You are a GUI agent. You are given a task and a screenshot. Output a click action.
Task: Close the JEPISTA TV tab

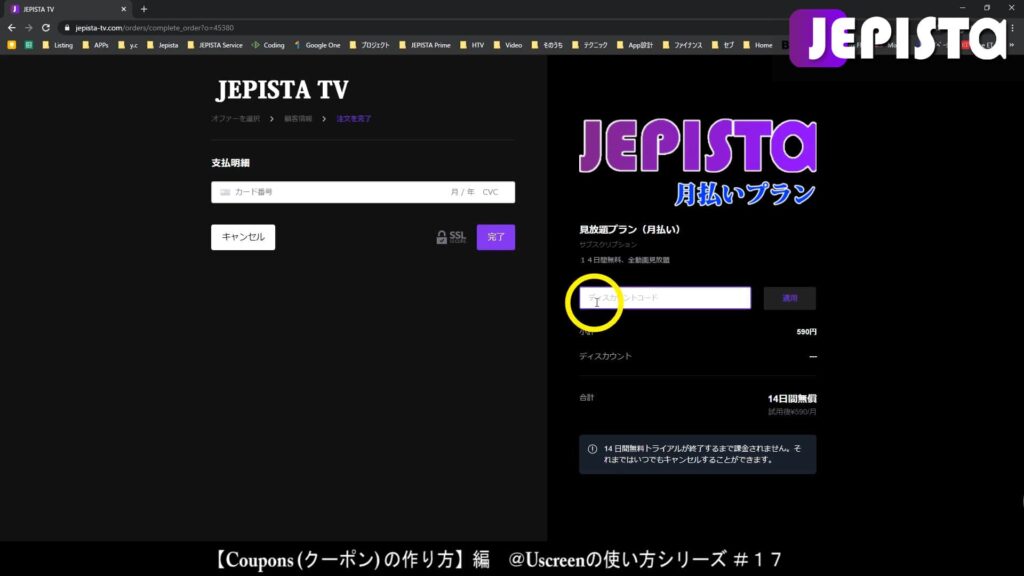tap(123, 9)
